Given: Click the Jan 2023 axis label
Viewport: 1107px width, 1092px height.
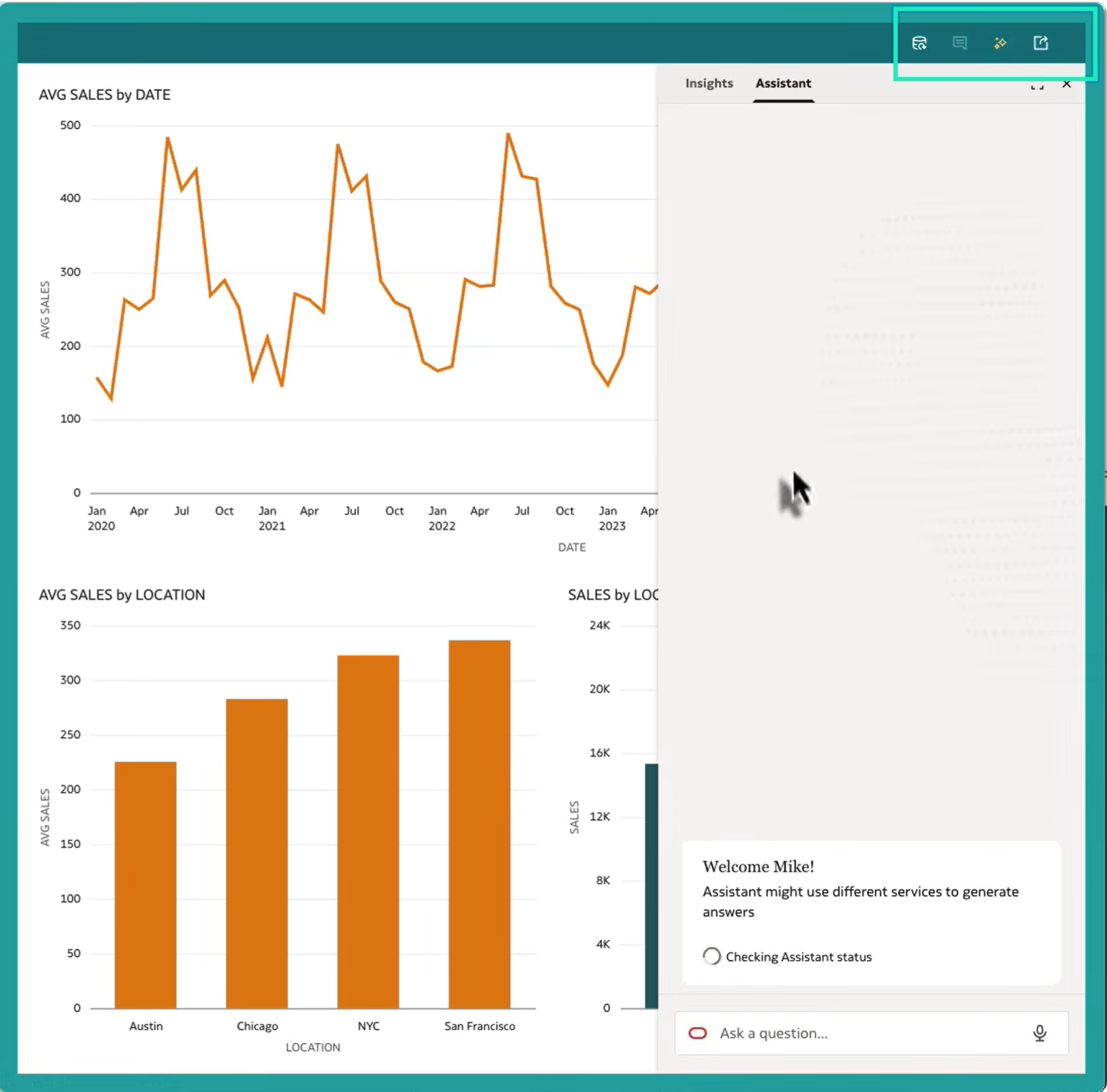Looking at the screenshot, I should (612, 518).
